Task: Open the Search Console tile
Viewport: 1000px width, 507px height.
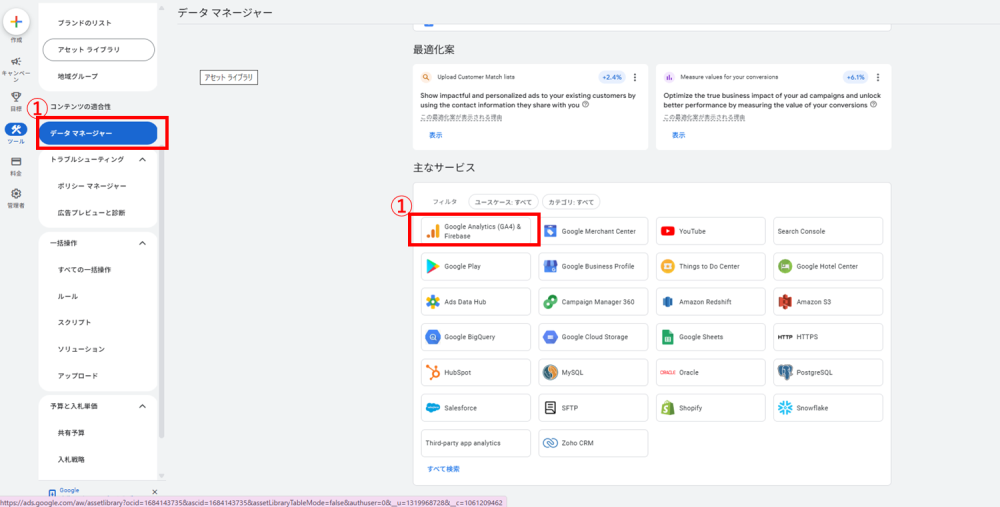Action: click(828, 231)
